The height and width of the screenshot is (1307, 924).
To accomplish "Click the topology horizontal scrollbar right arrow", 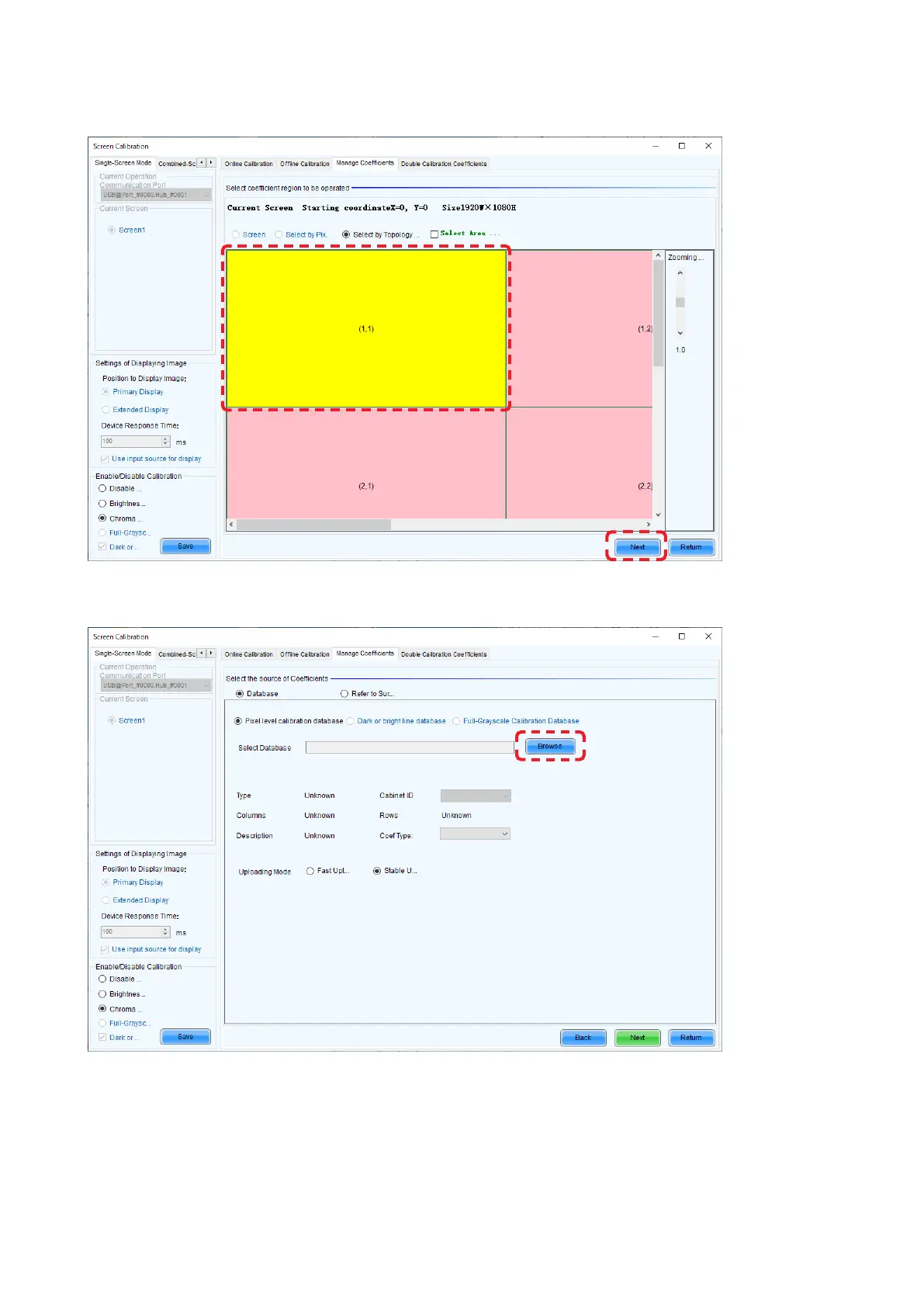I will point(648,525).
